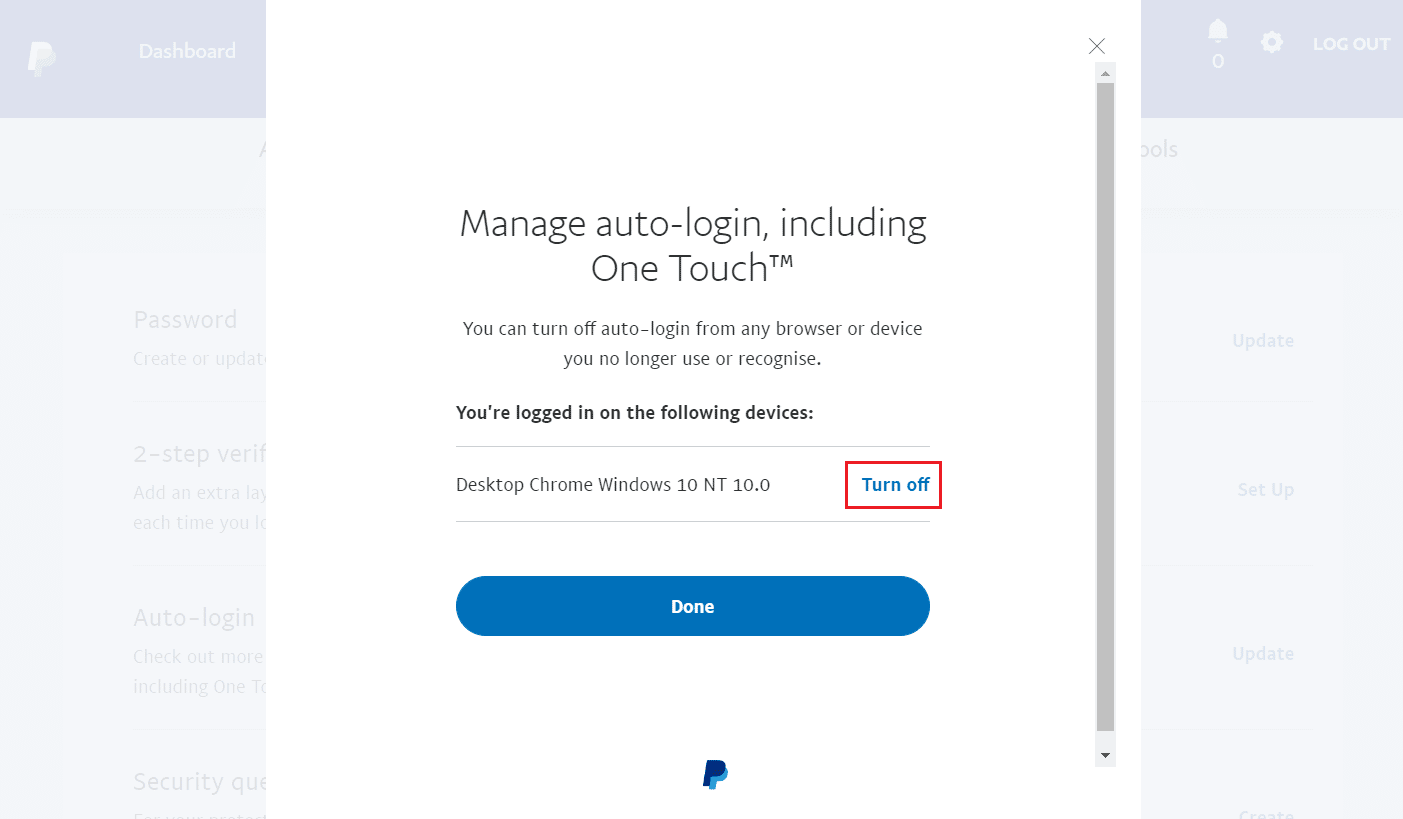1403x819 pixels.
Task: Select the 'Desktop Chrome Windows 10 NT 10.0' text
Action: point(613,485)
